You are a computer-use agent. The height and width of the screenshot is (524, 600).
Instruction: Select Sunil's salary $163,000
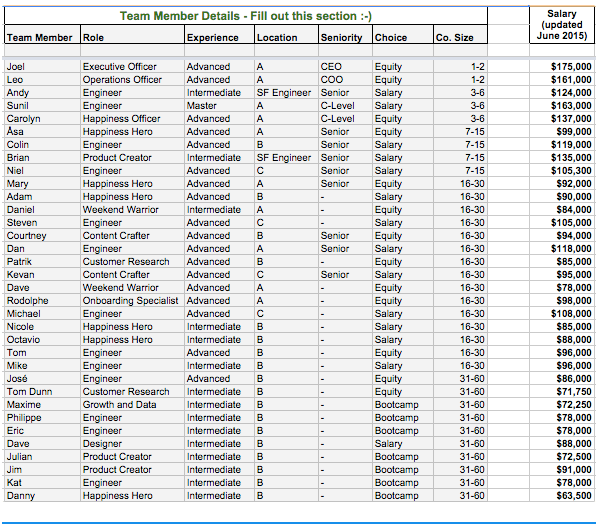(562, 106)
